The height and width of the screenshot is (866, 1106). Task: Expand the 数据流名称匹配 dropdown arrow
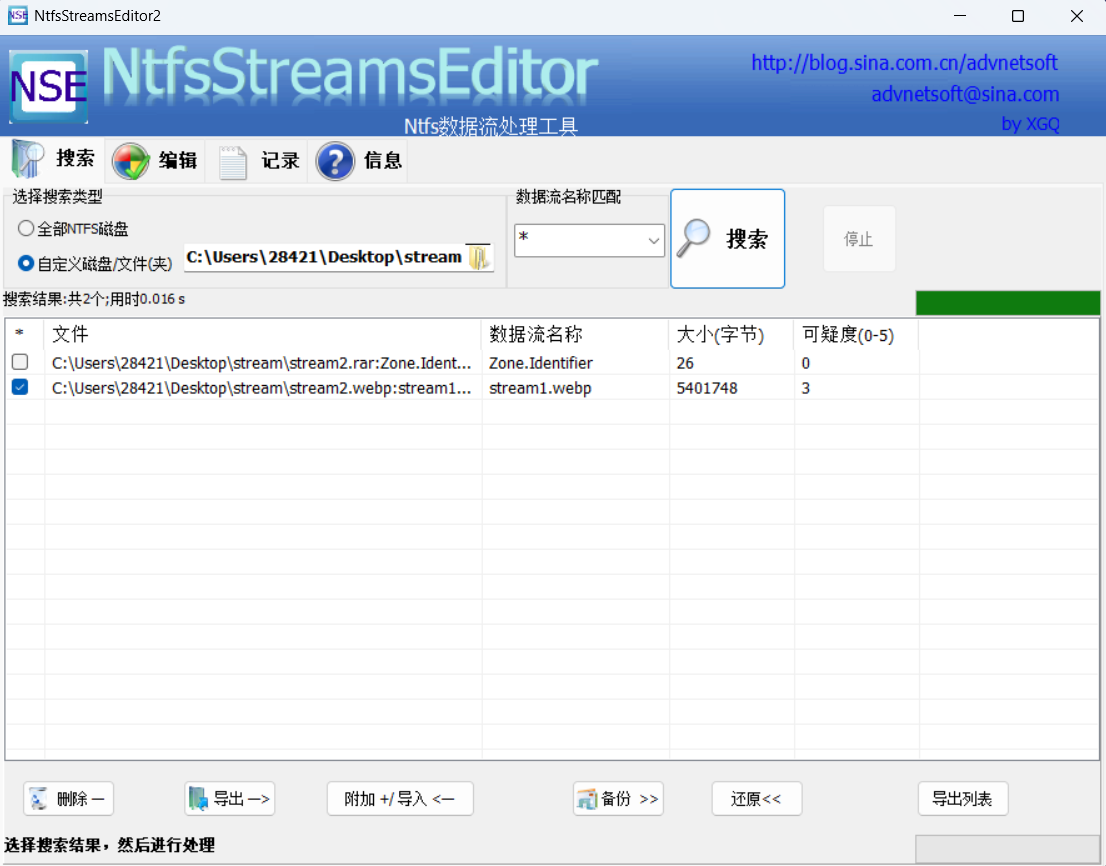(x=654, y=240)
